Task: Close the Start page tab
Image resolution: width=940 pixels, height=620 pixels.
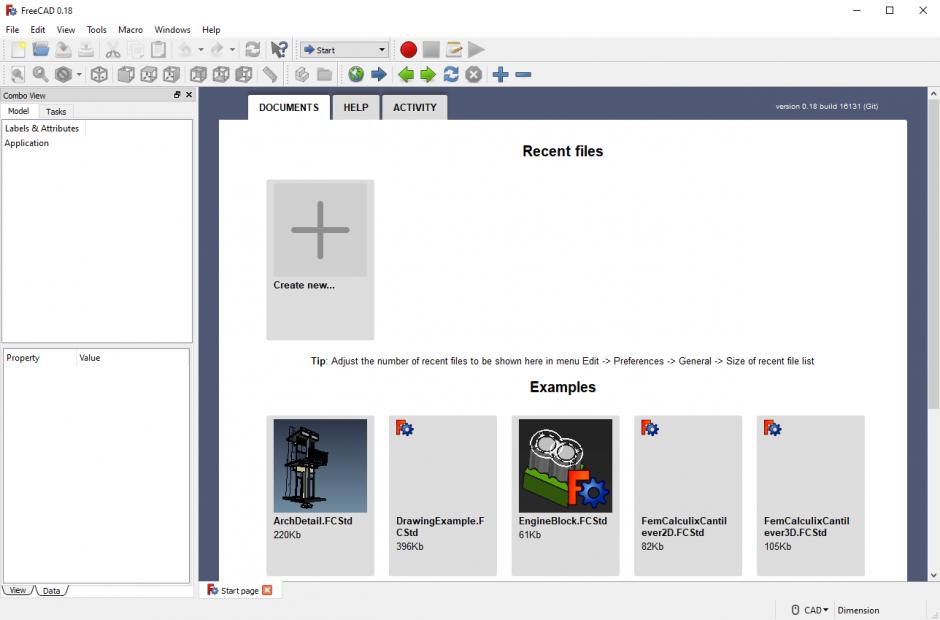Action: (x=267, y=590)
